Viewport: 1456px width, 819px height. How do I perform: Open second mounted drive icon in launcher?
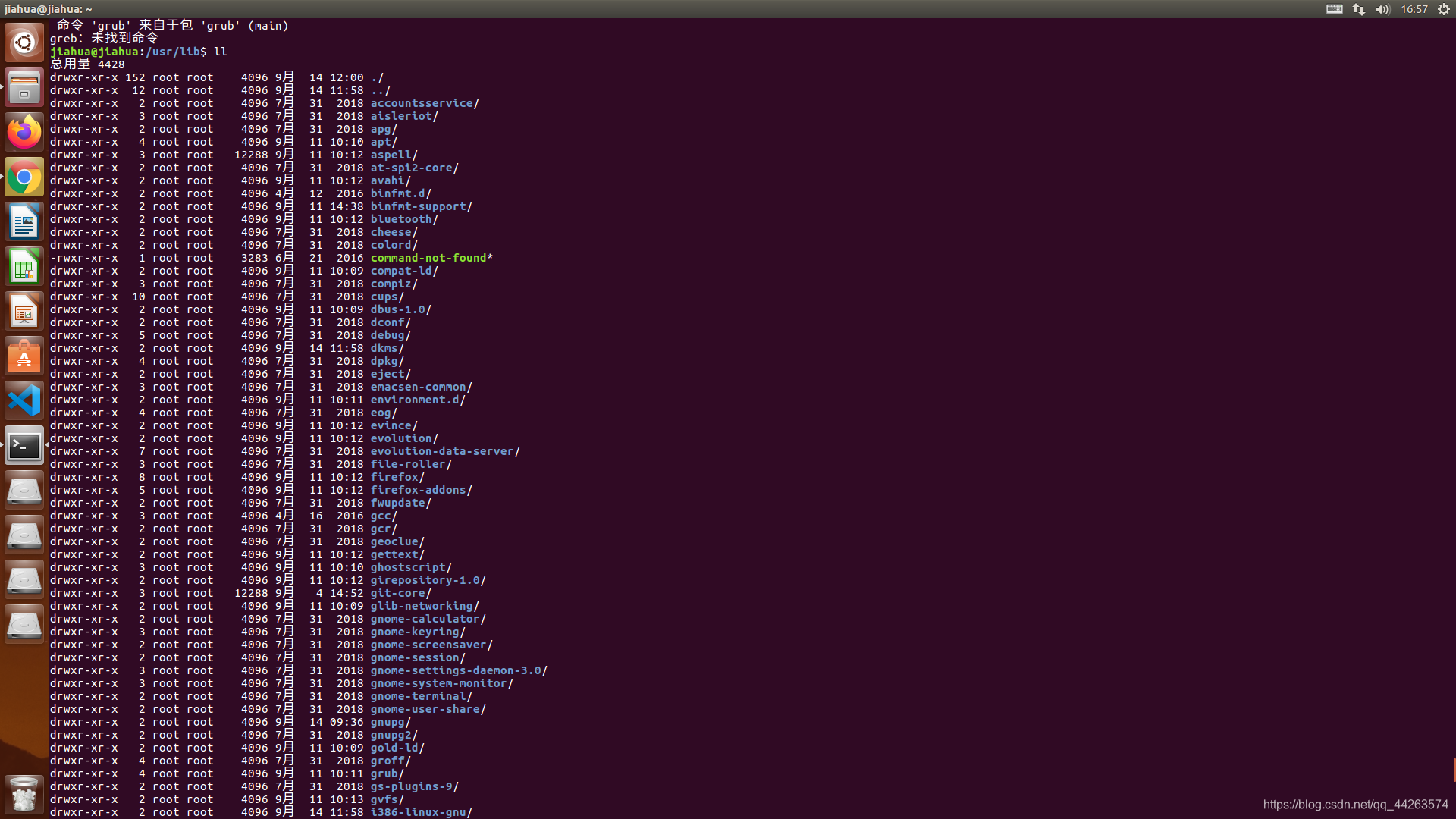(x=24, y=535)
